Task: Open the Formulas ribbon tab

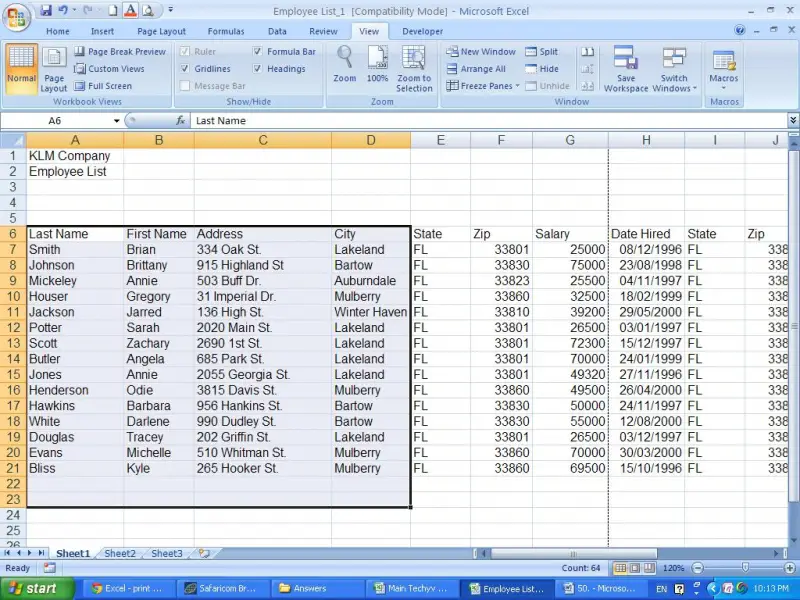Action: [226, 31]
